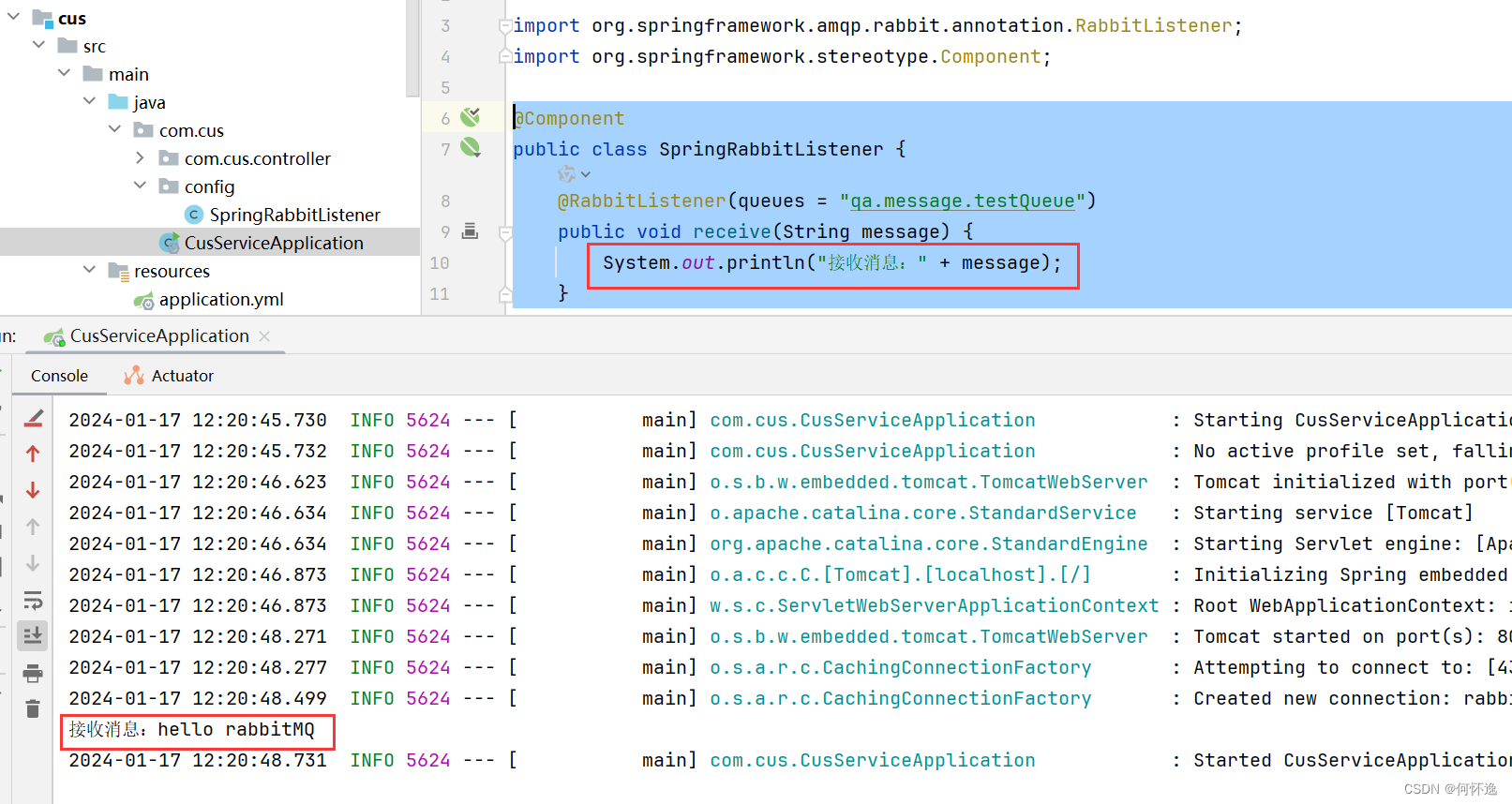Collapse the main folder node
This screenshot has width=1512, height=804.
[64, 73]
